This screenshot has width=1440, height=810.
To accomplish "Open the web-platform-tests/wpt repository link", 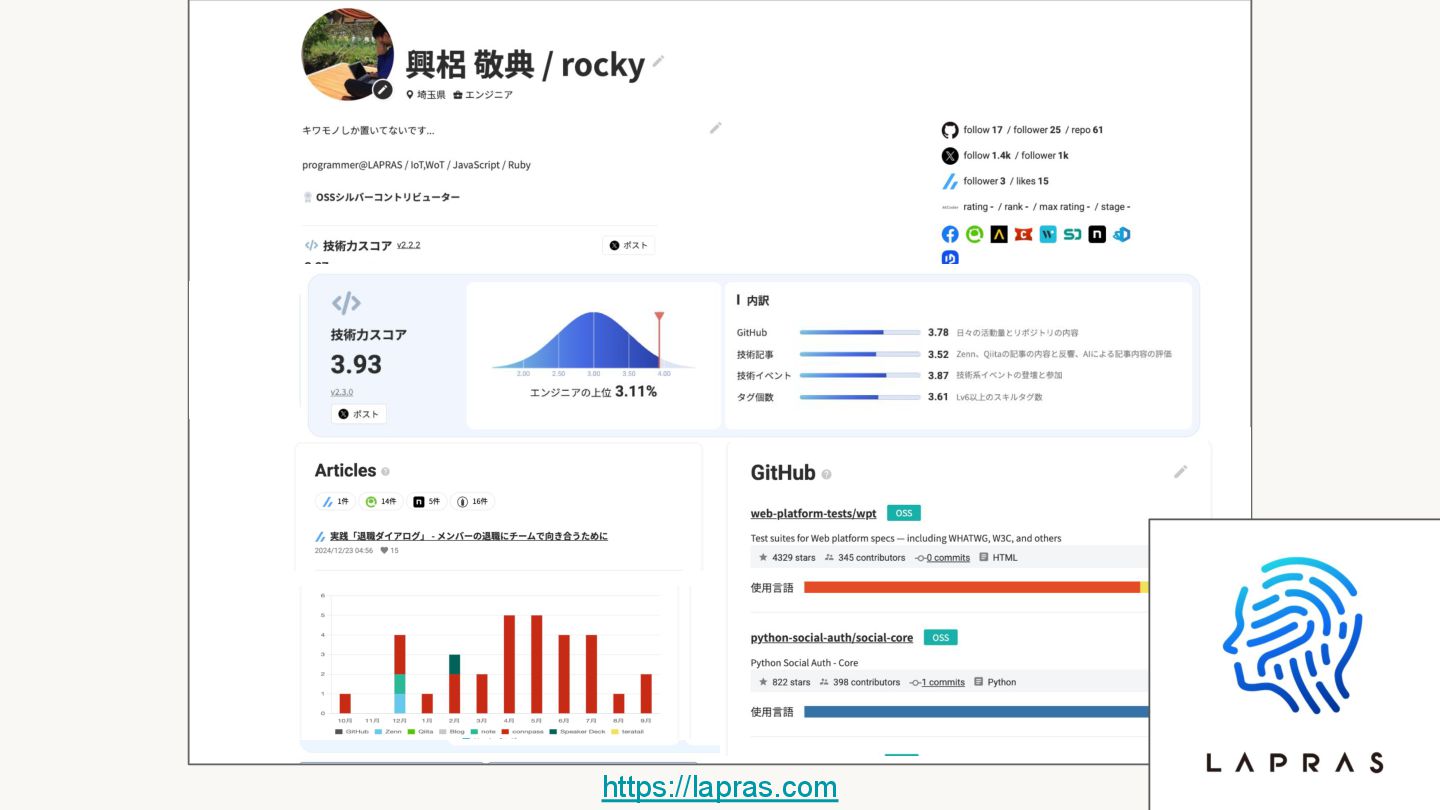I will [813, 513].
